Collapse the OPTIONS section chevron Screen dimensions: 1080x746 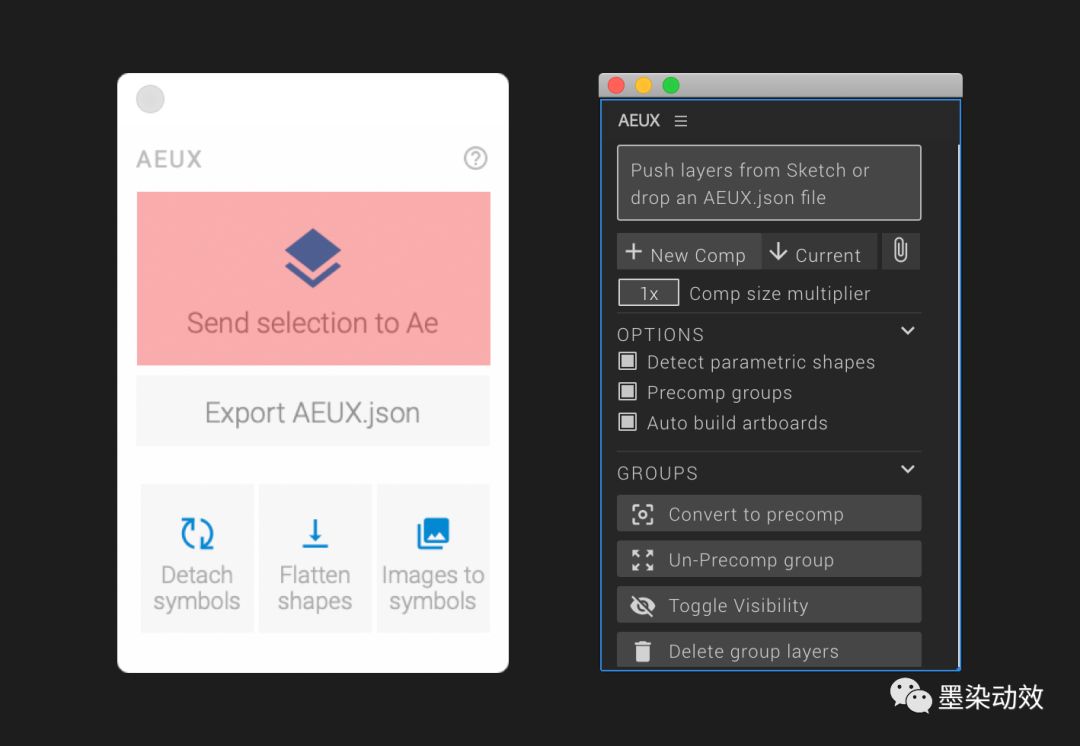tap(908, 331)
